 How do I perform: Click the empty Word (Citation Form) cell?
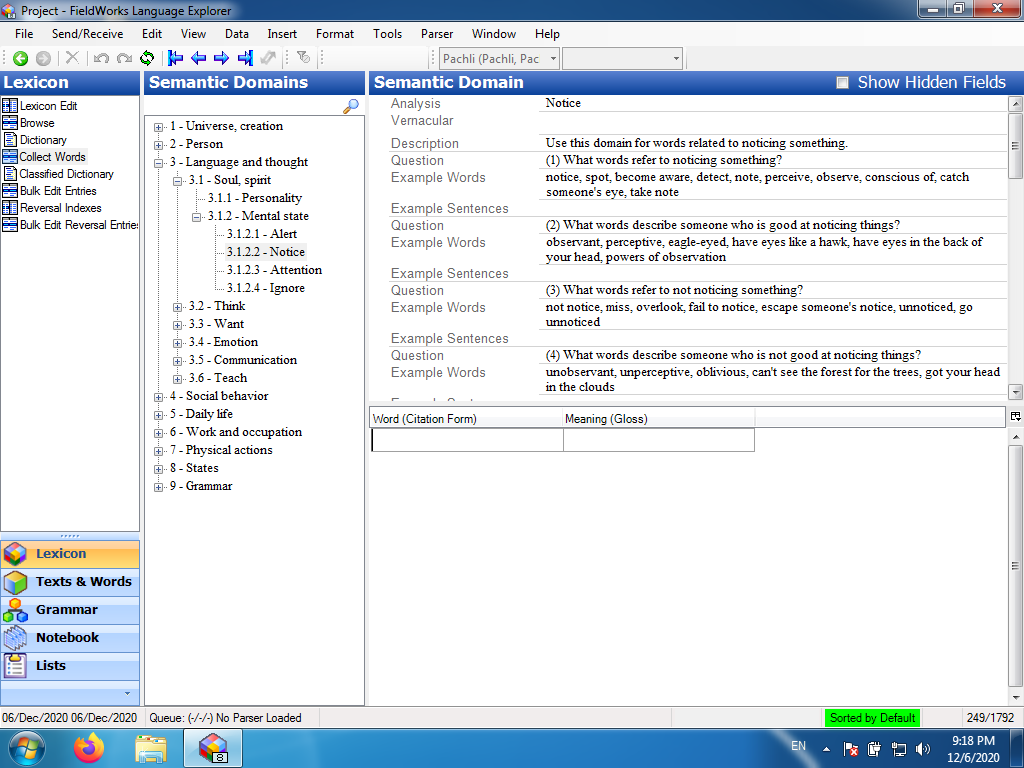click(467, 440)
